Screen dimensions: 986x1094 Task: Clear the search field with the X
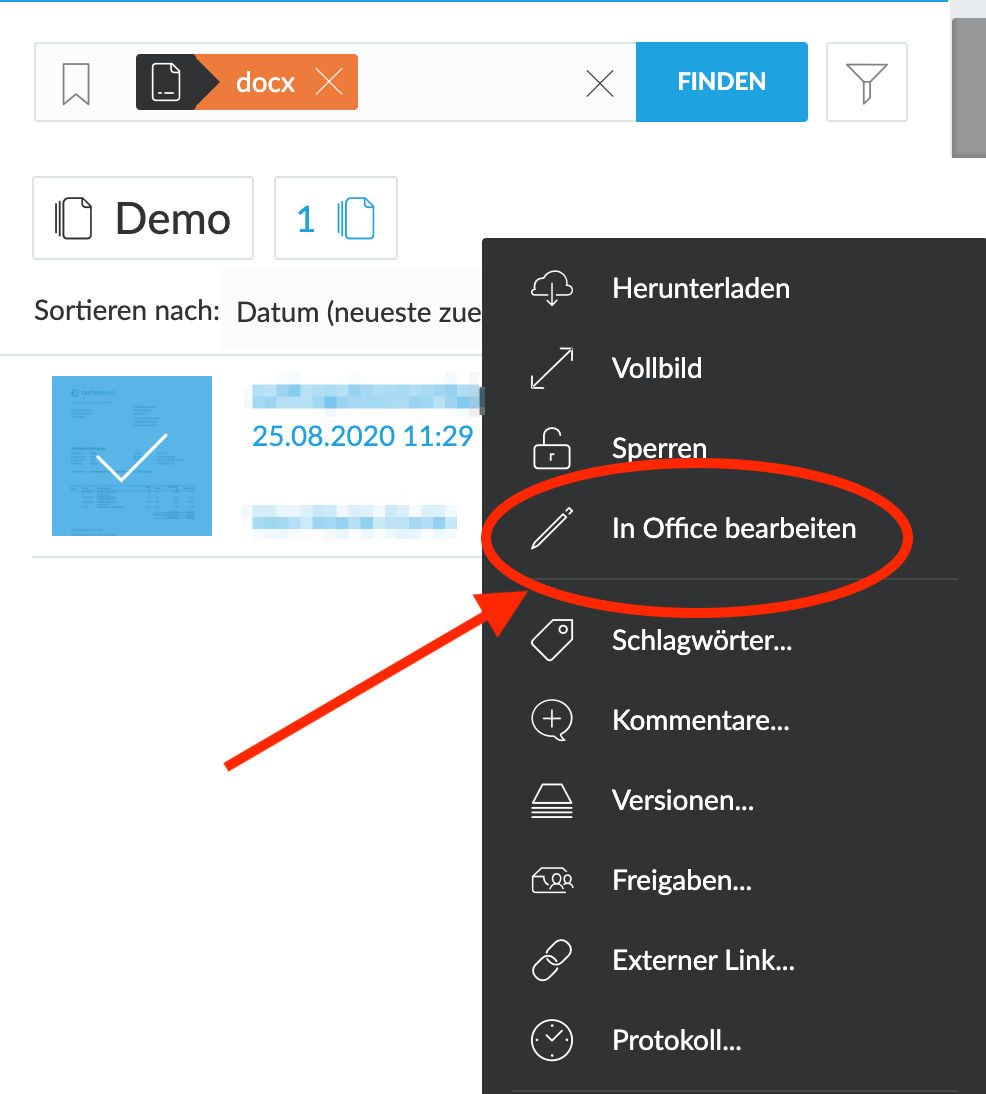pyautogui.click(x=599, y=84)
